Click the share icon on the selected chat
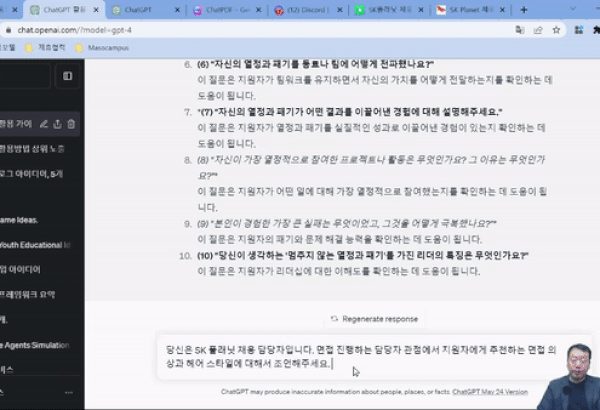This screenshot has height=410, width=600. 57,124
